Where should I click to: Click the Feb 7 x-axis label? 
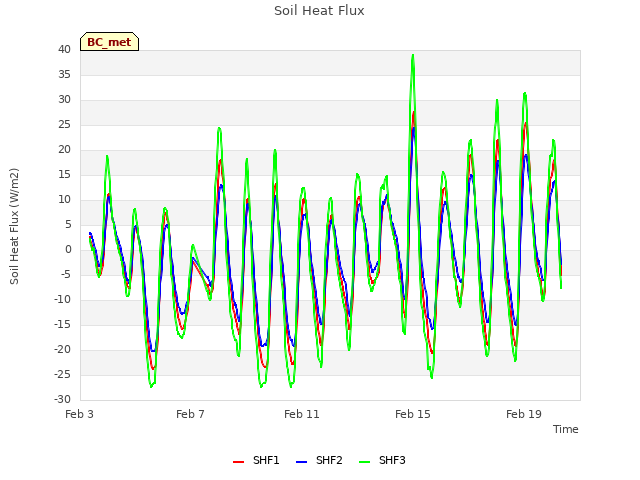[x=190, y=414]
